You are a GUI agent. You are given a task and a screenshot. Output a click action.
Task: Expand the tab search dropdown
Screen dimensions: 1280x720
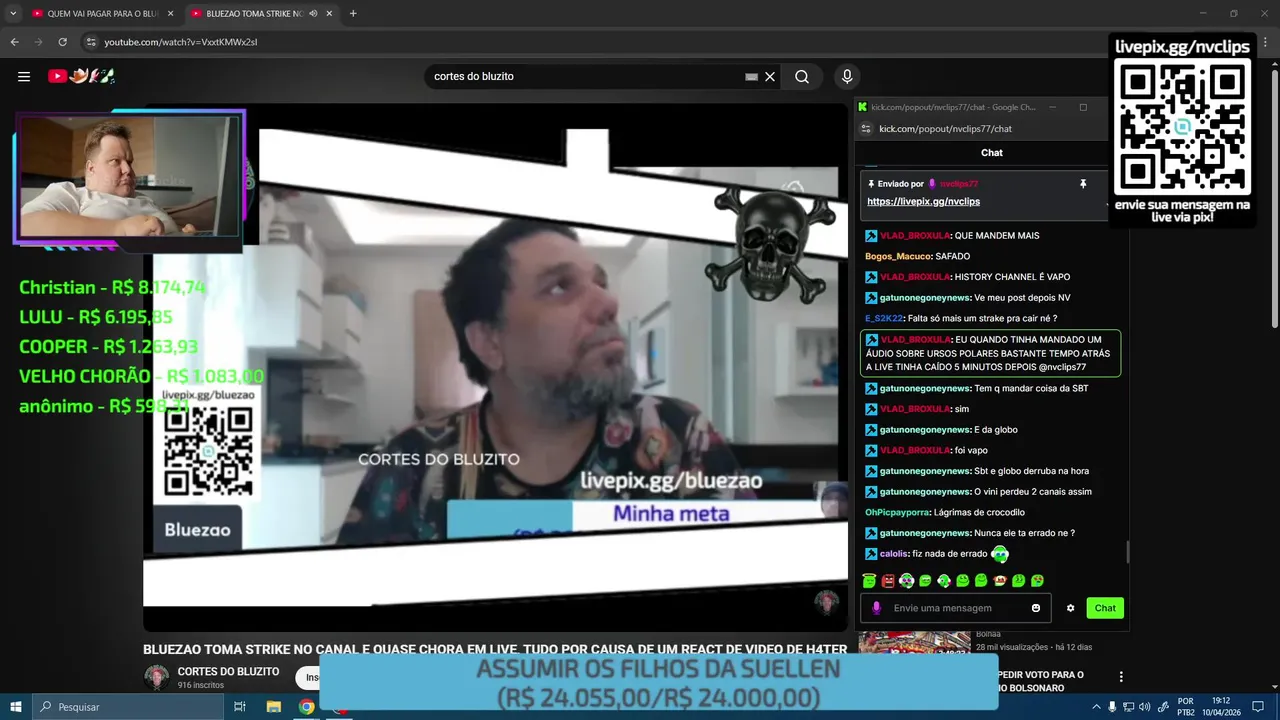click(13, 14)
